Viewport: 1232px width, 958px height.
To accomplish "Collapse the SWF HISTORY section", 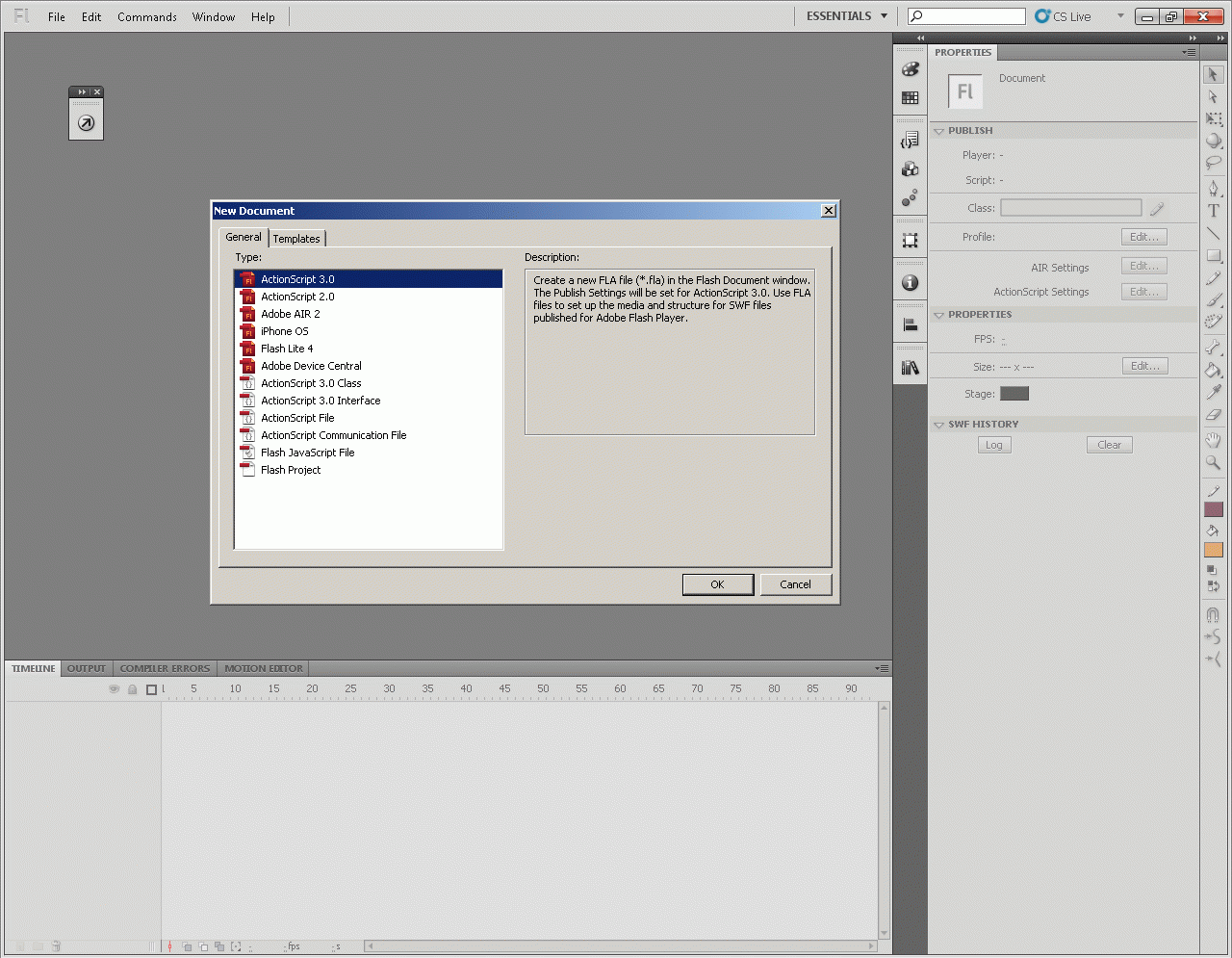I will [x=938, y=425].
